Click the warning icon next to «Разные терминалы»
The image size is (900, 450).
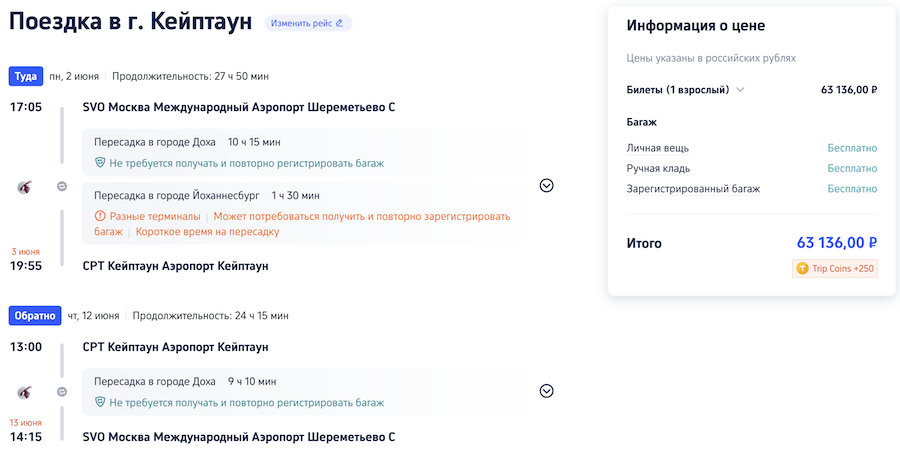(x=100, y=216)
